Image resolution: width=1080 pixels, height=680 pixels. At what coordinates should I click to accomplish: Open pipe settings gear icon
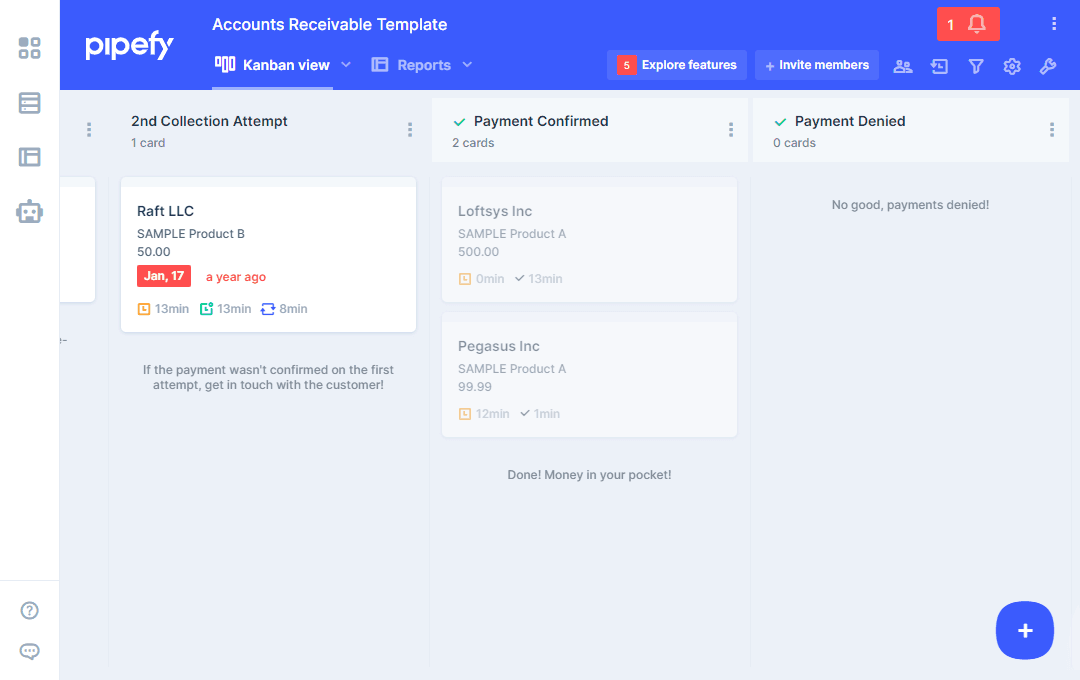point(1012,66)
